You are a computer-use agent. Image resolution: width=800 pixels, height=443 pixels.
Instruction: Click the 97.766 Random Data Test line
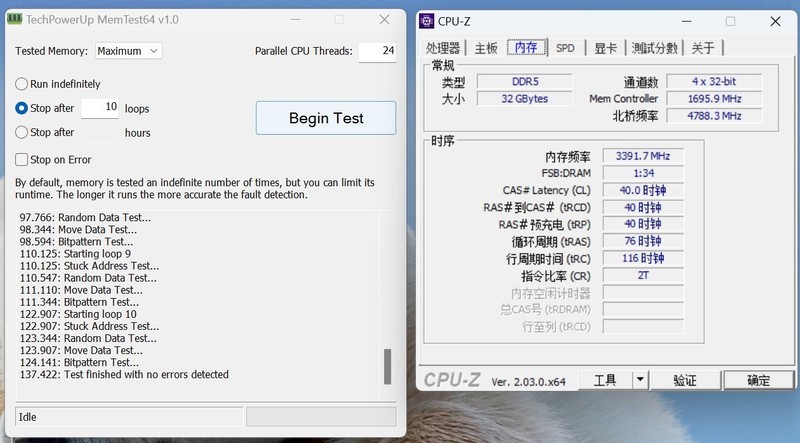click(85, 217)
